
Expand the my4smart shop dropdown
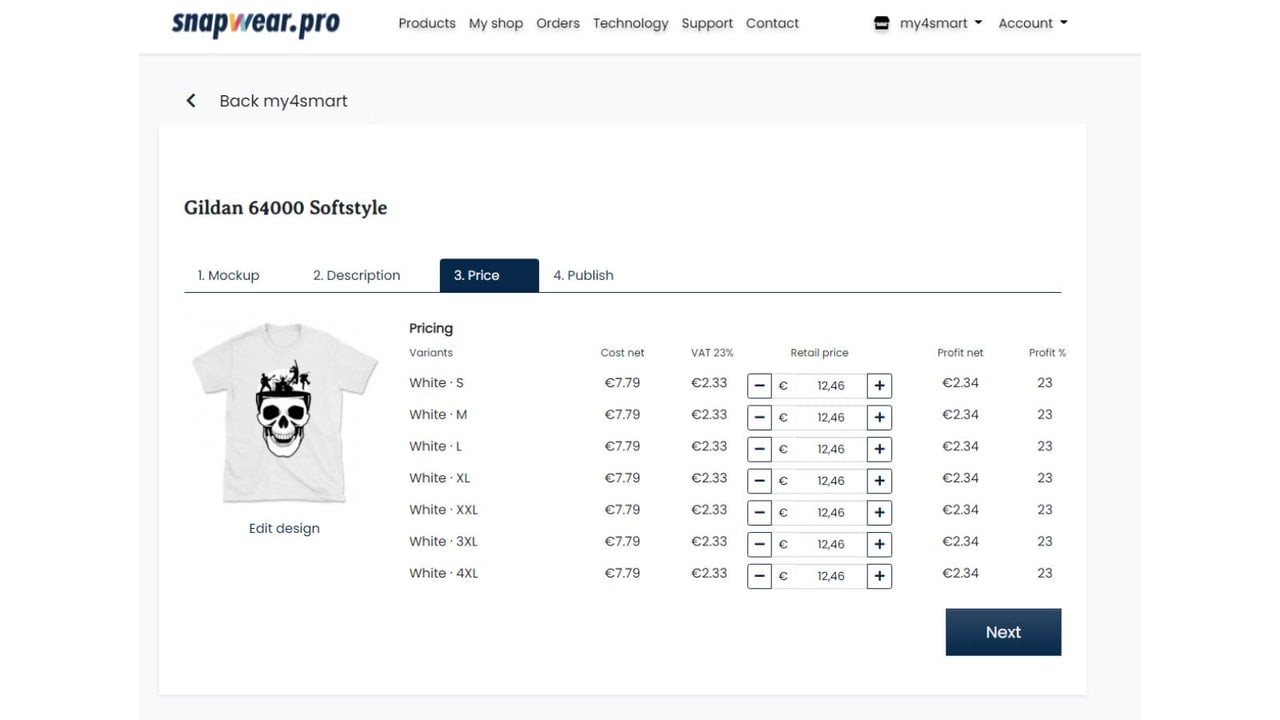(x=941, y=23)
